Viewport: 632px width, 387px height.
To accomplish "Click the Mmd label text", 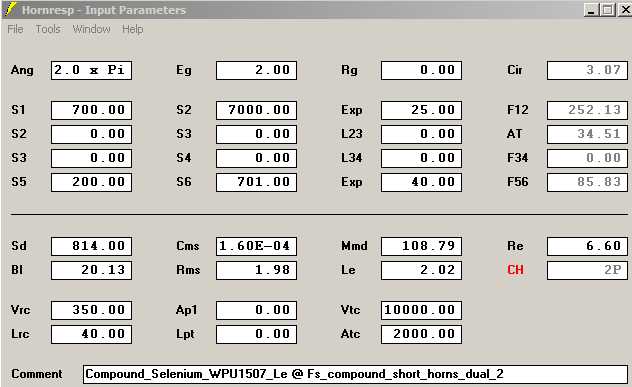I will tap(354, 246).
